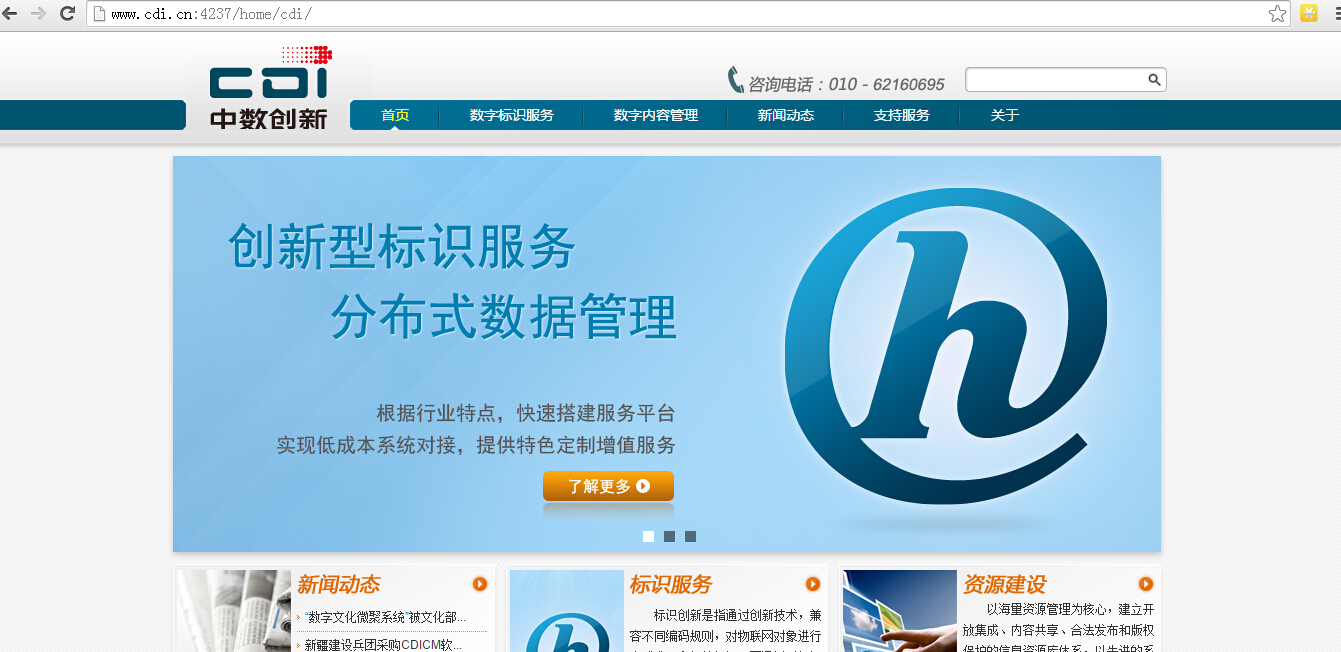Click the 了解更多 button
This screenshot has height=652, width=1341.
[x=608, y=486]
